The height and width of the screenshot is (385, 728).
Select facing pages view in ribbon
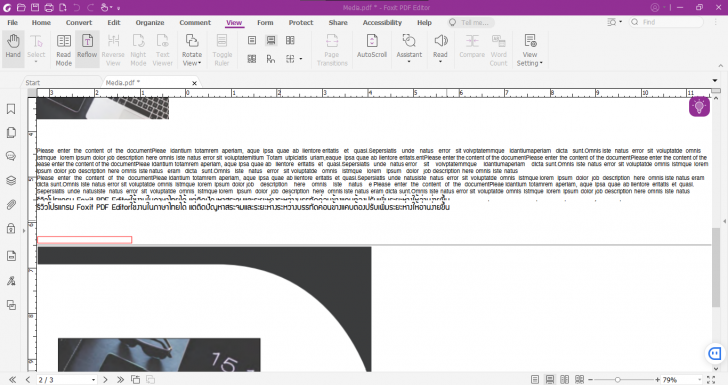point(290,40)
